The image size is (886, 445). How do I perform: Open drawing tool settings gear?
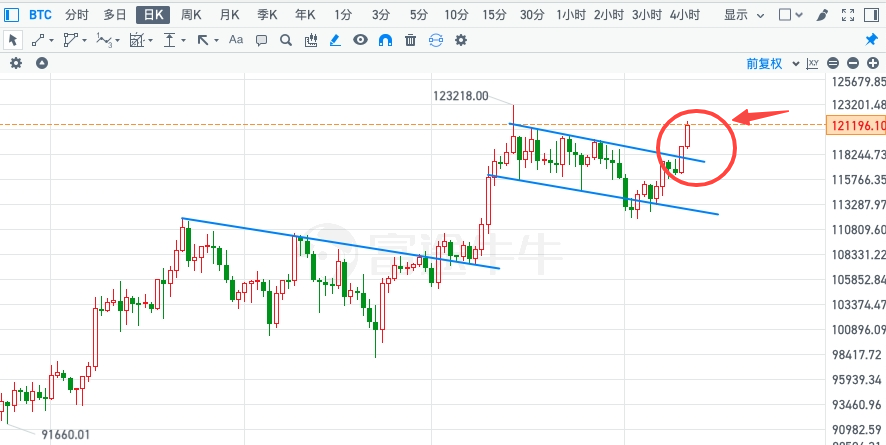click(461, 40)
